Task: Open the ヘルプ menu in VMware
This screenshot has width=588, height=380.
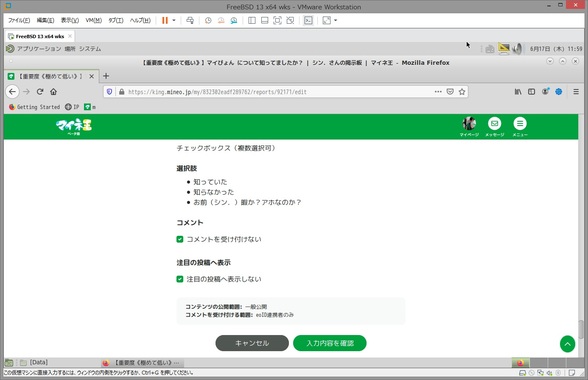Action: tap(140, 20)
